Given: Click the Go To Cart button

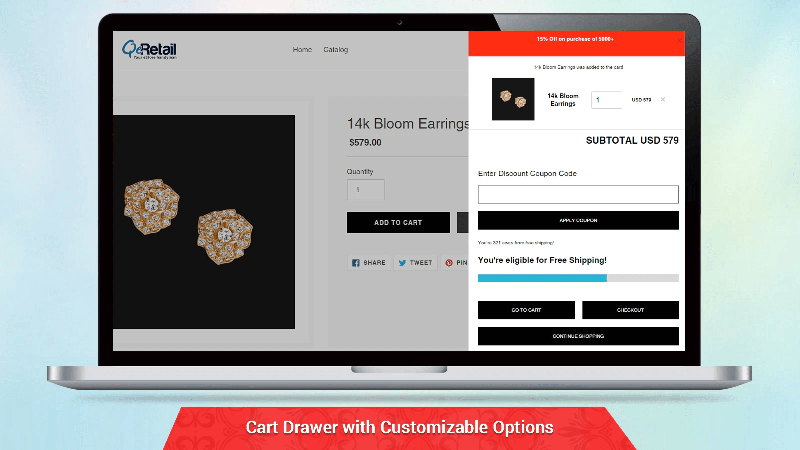Looking at the screenshot, I should coord(526,310).
